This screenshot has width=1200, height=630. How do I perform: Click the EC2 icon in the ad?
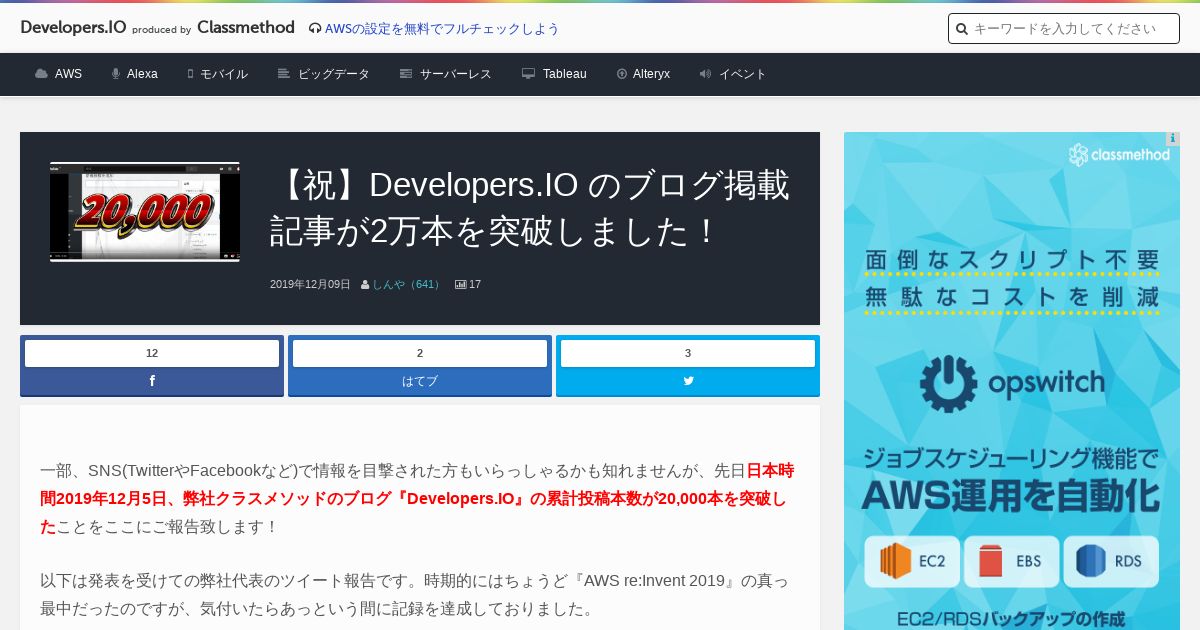pyautogui.click(x=913, y=561)
